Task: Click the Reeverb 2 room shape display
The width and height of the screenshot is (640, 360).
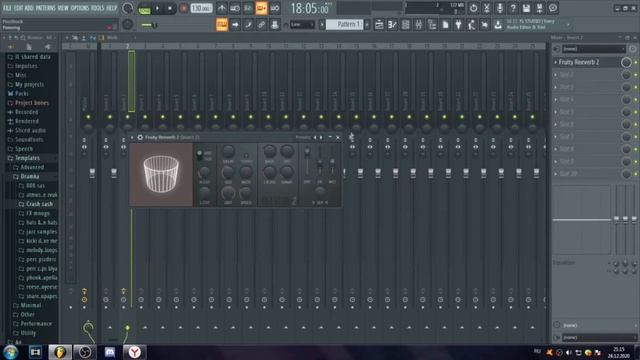Action: click(161, 174)
